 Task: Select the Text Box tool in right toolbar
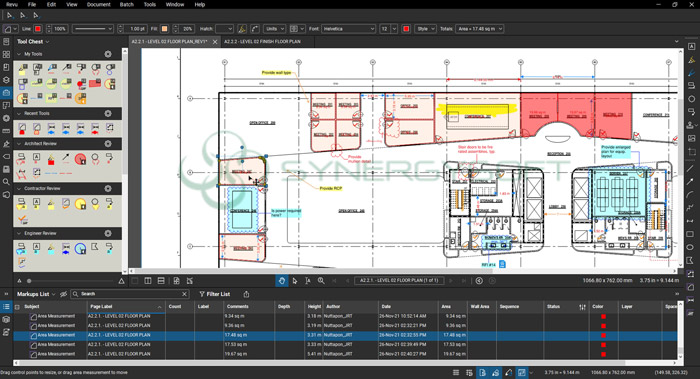coord(692,46)
